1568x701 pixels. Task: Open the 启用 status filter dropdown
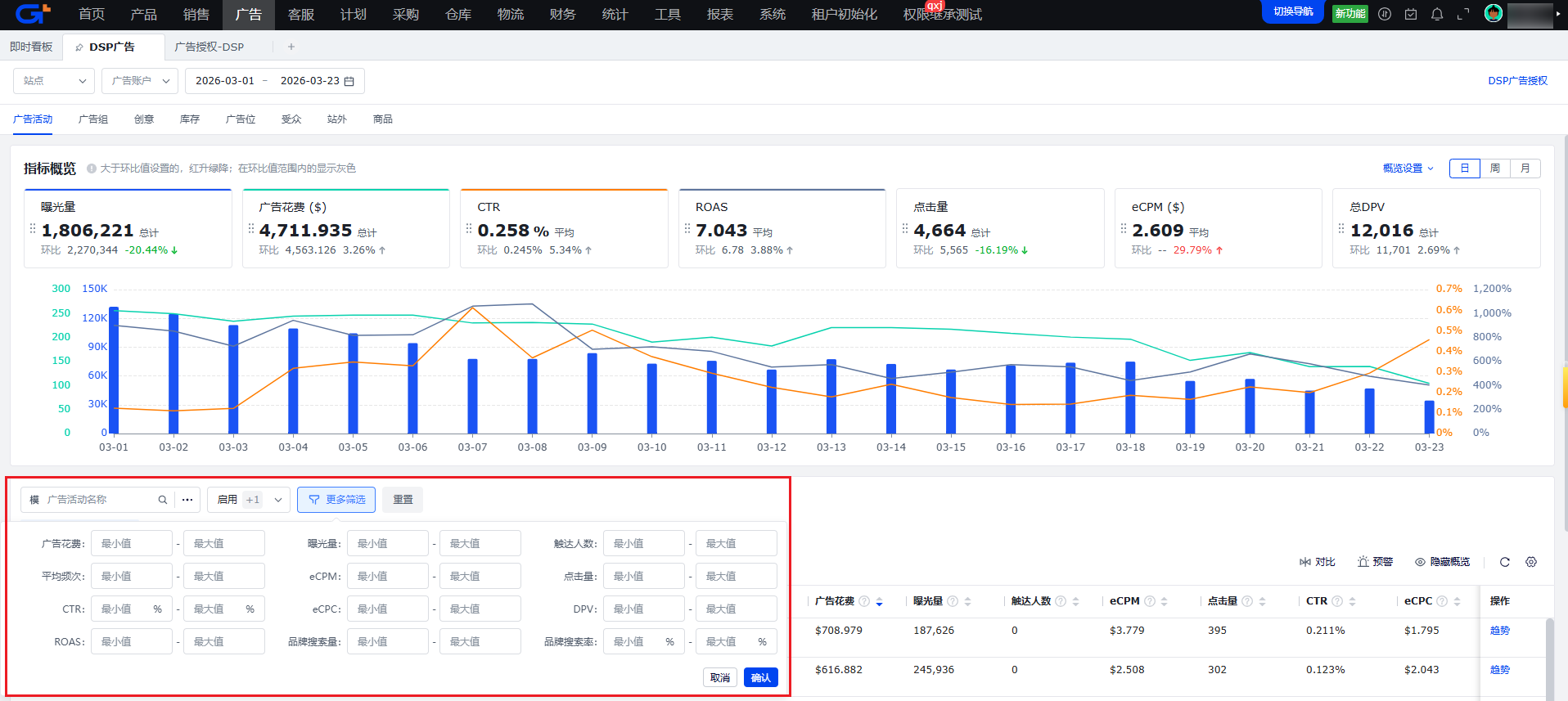coord(249,500)
